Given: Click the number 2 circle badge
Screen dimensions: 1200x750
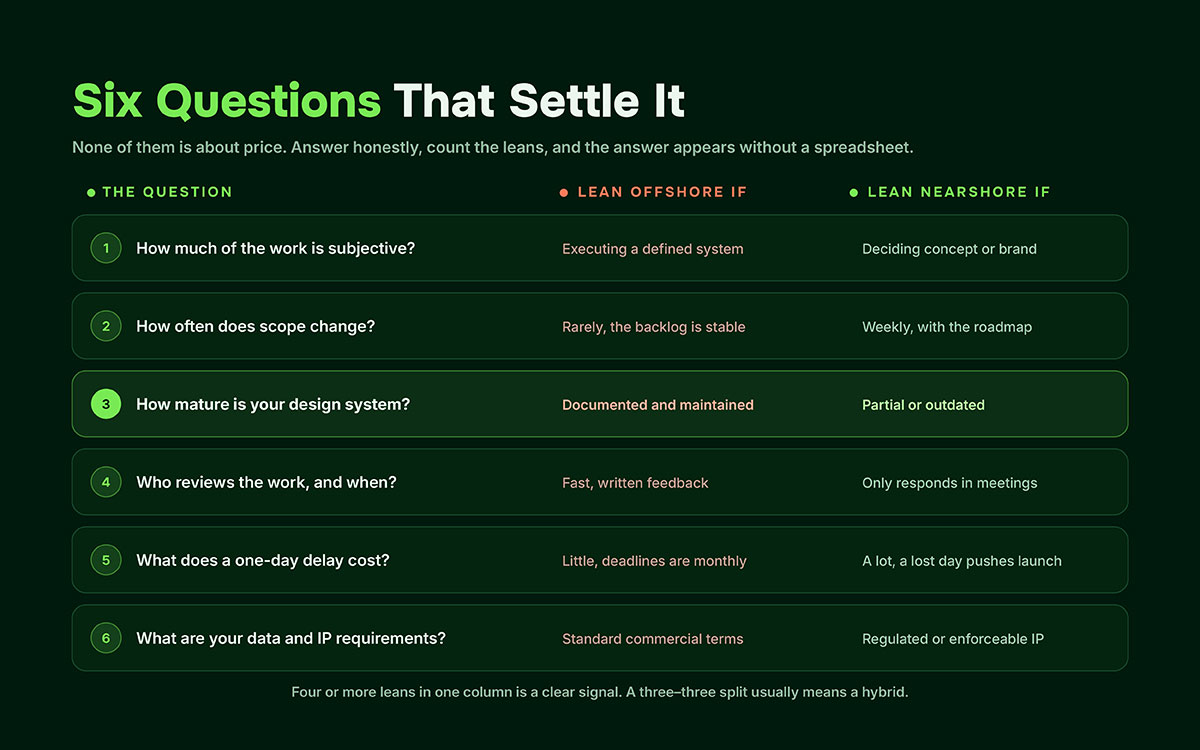Looking at the screenshot, I should [106, 326].
